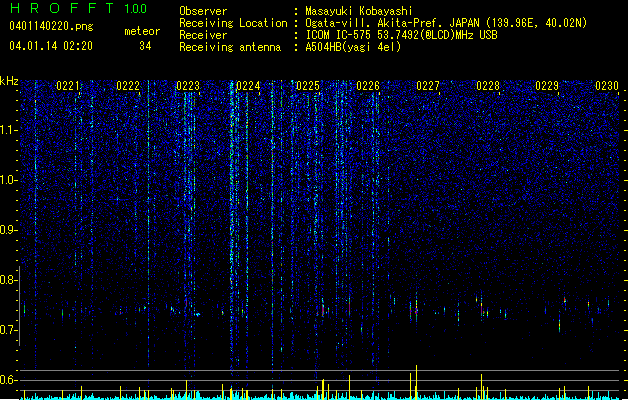Image resolution: width=629 pixels, height=400 pixels.
Task: Click the Receiving Location label
Action: pyautogui.click(x=233, y=23)
